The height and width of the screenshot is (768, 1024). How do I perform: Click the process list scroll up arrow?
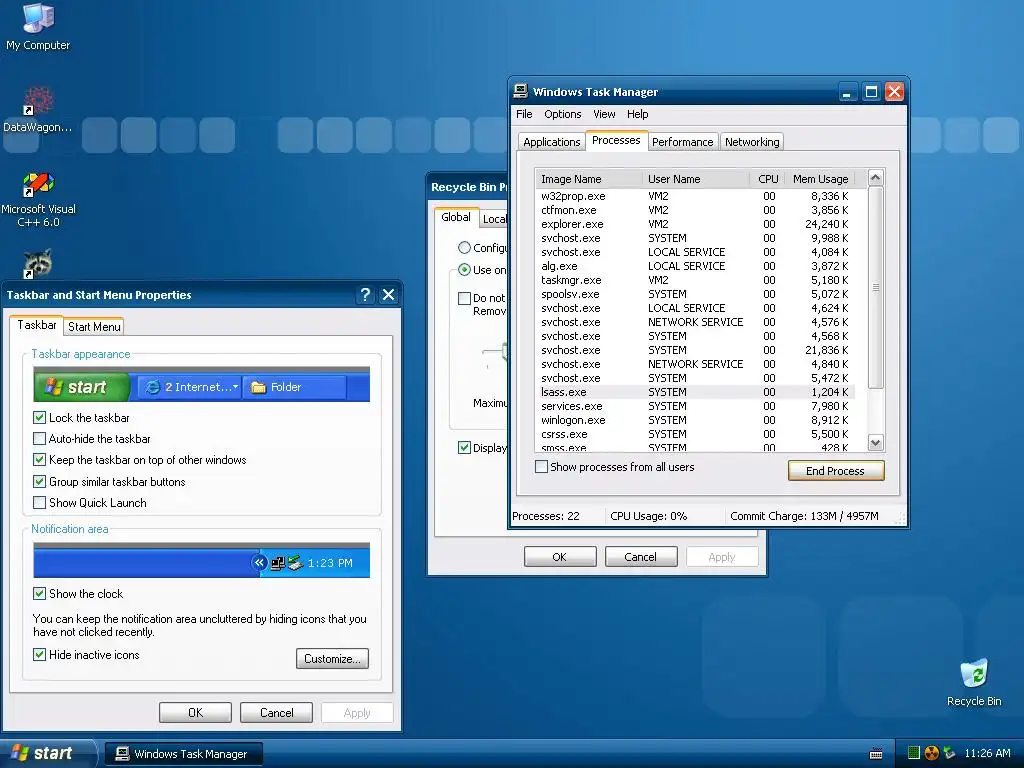(x=876, y=178)
